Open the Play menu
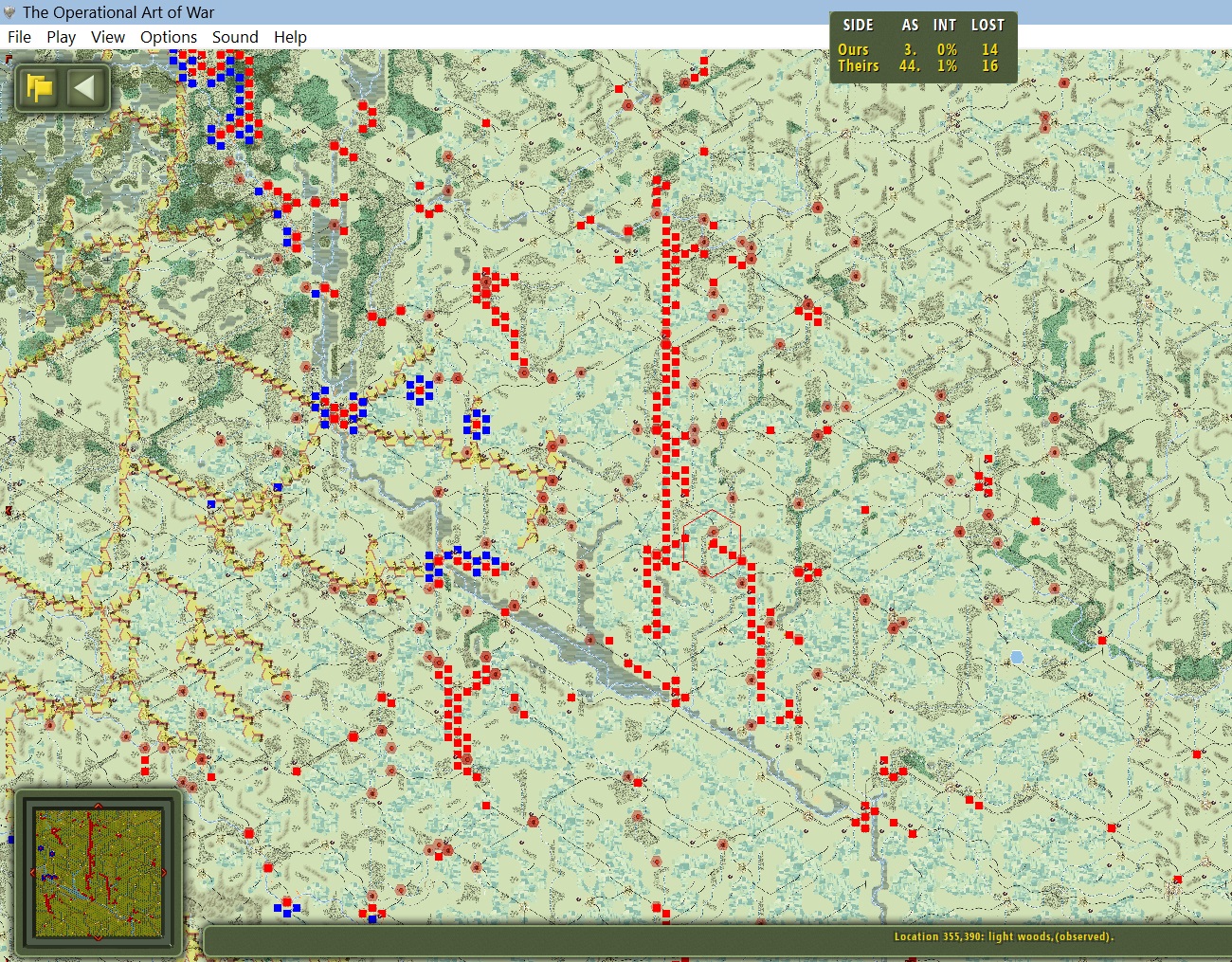 coord(61,37)
